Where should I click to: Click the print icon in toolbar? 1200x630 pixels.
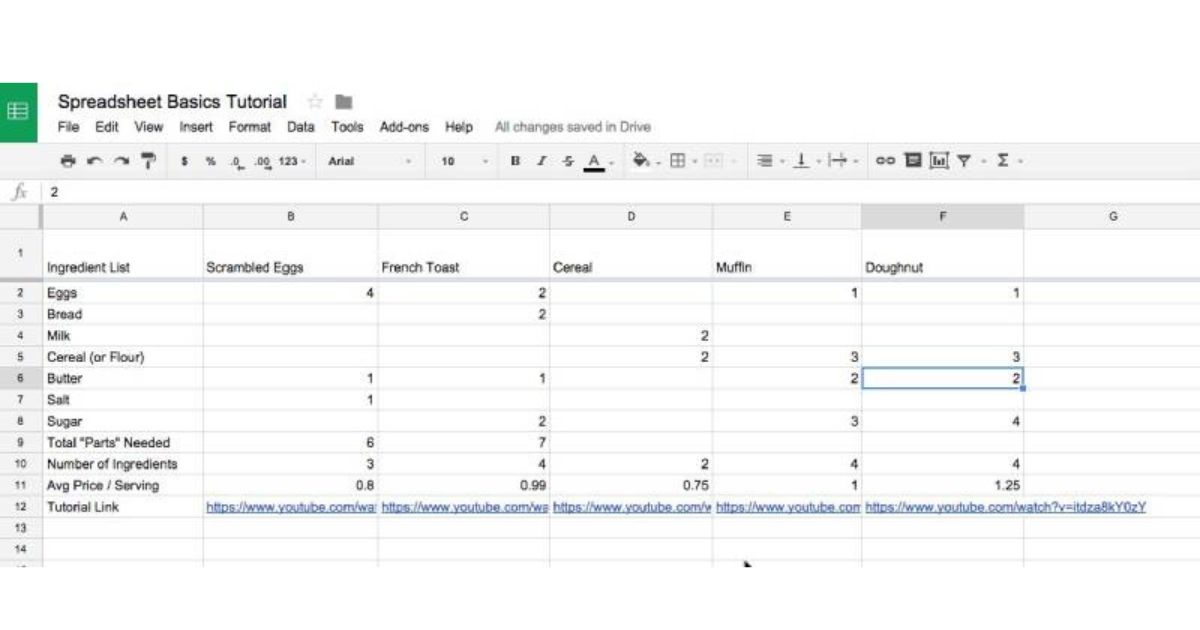click(68, 161)
